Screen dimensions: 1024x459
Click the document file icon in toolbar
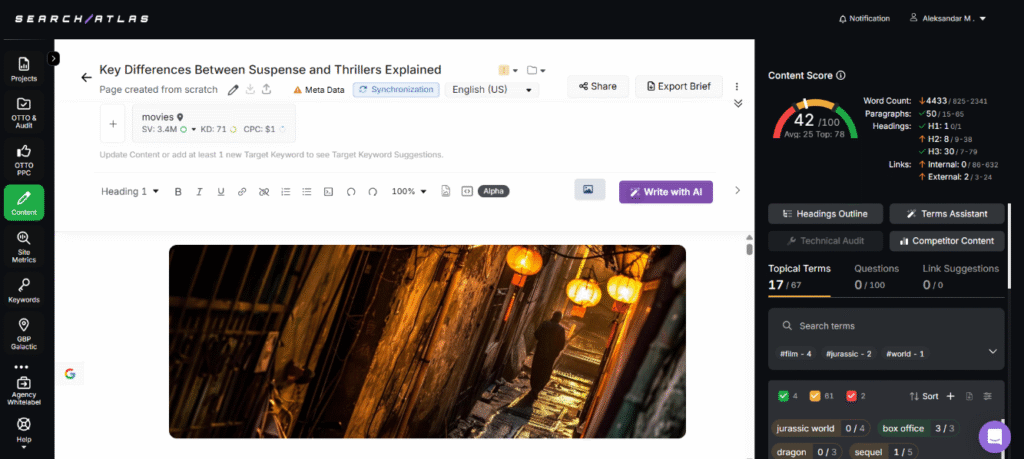click(x=445, y=191)
